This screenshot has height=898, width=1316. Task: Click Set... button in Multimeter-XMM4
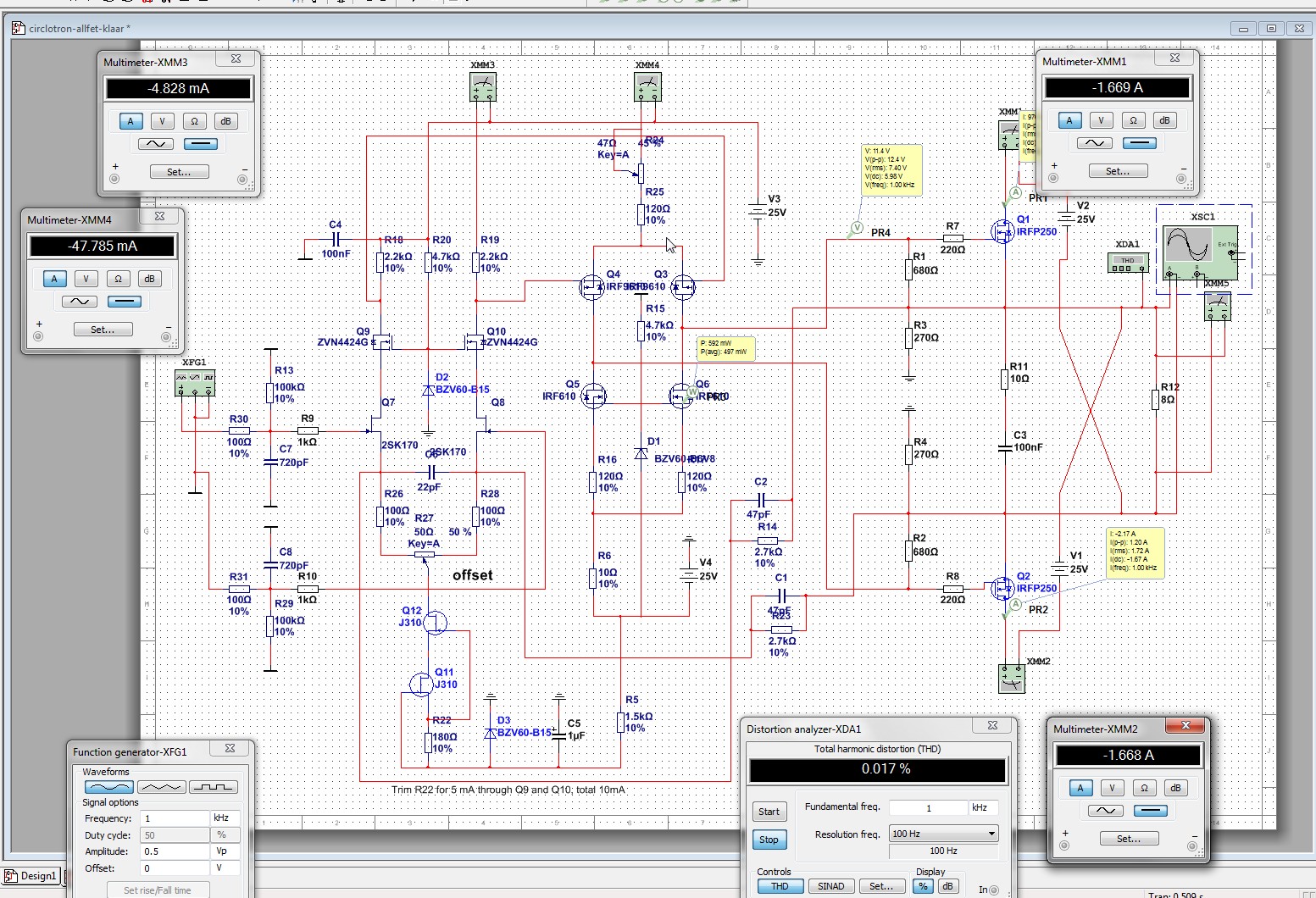tap(103, 330)
